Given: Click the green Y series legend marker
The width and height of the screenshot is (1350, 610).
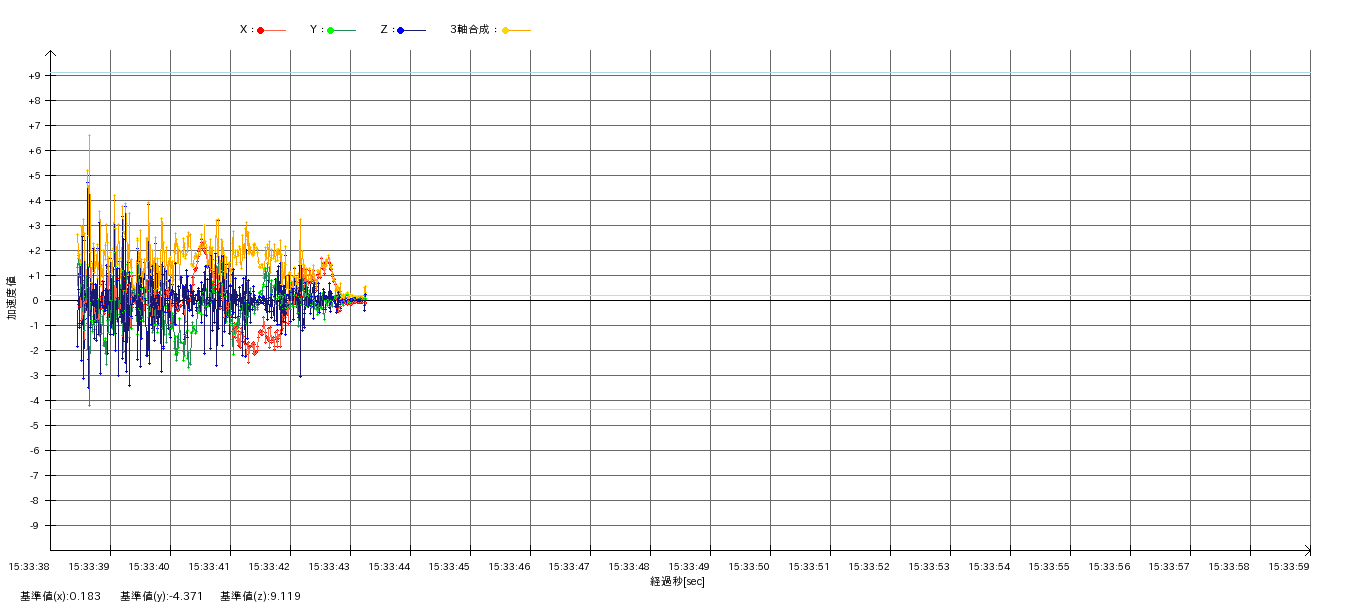Looking at the screenshot, I should point(331,30).
